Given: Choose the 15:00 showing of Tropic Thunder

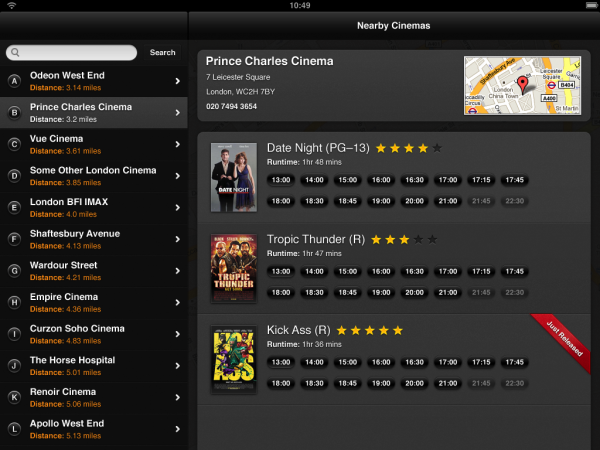Looking at the screenshot, I should (x=347, y=271).
